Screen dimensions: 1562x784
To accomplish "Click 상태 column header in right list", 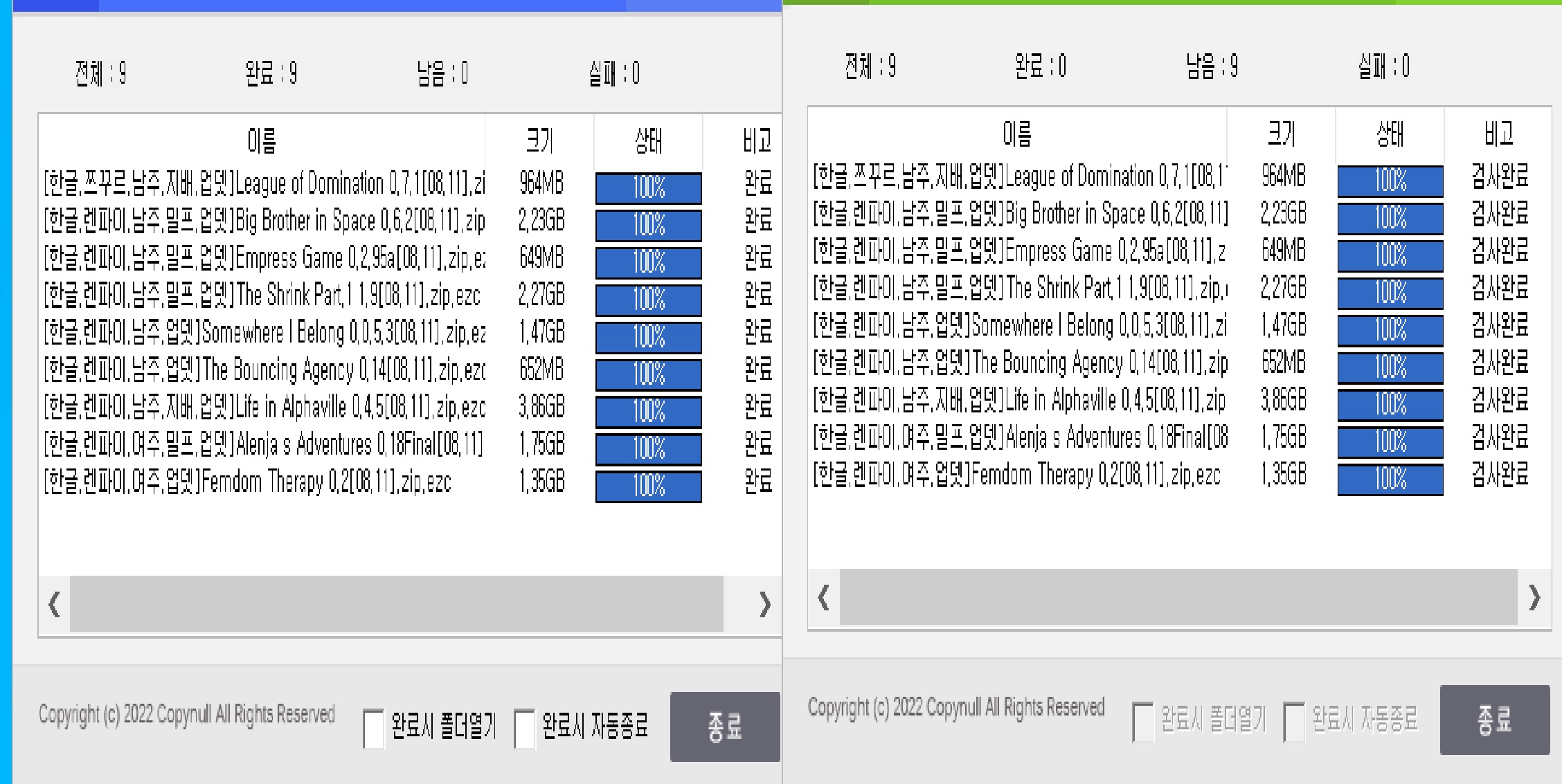I will coord(1390,134).
